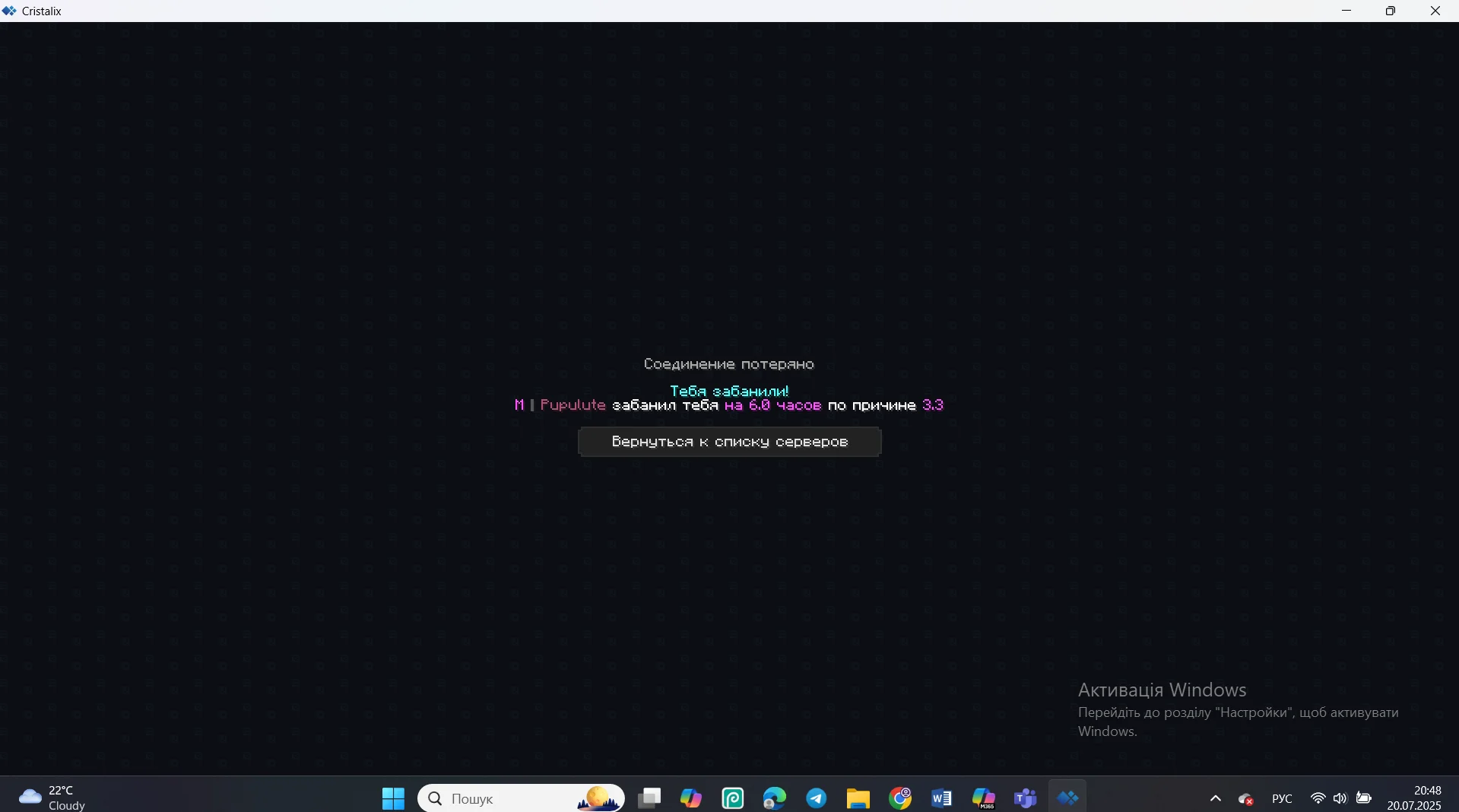Open Microsoft Word from the taskbar
1459x812 pixels.
[942, 798]
